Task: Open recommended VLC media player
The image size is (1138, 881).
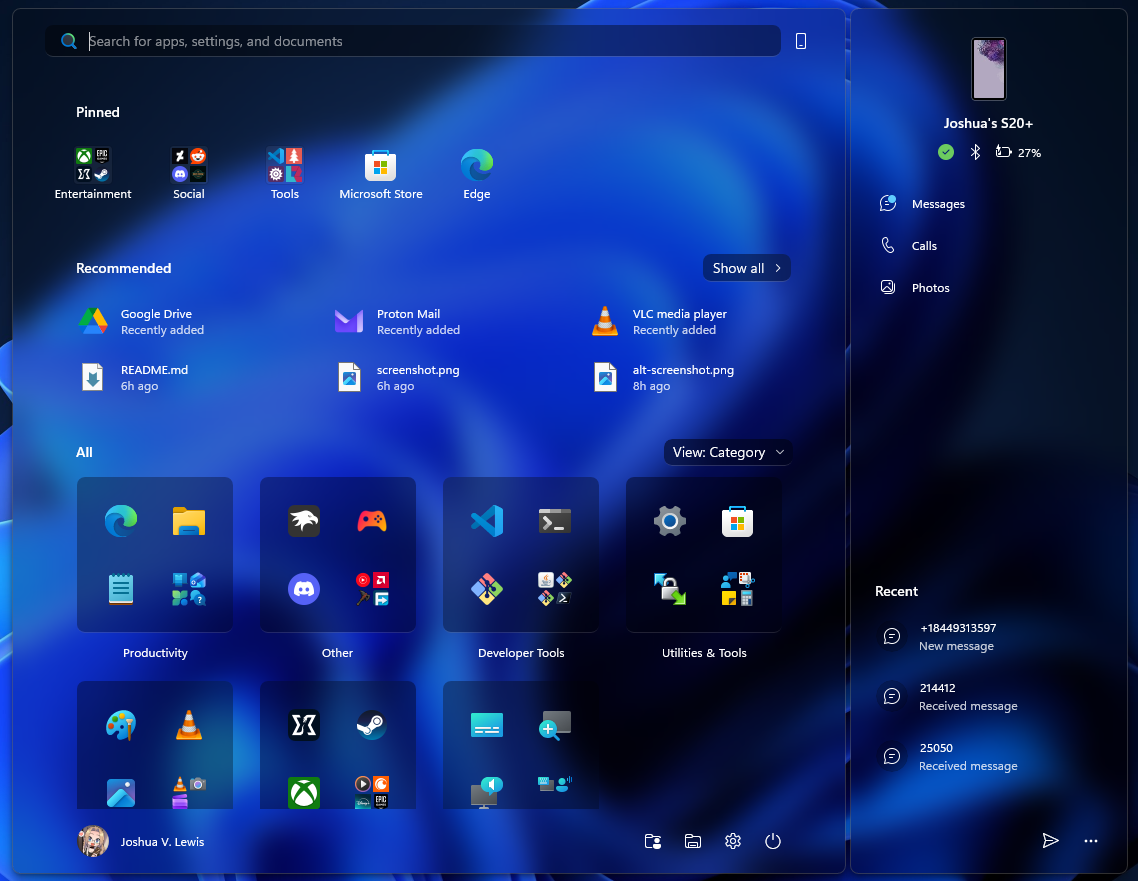Action: click(x=660, y=321)
